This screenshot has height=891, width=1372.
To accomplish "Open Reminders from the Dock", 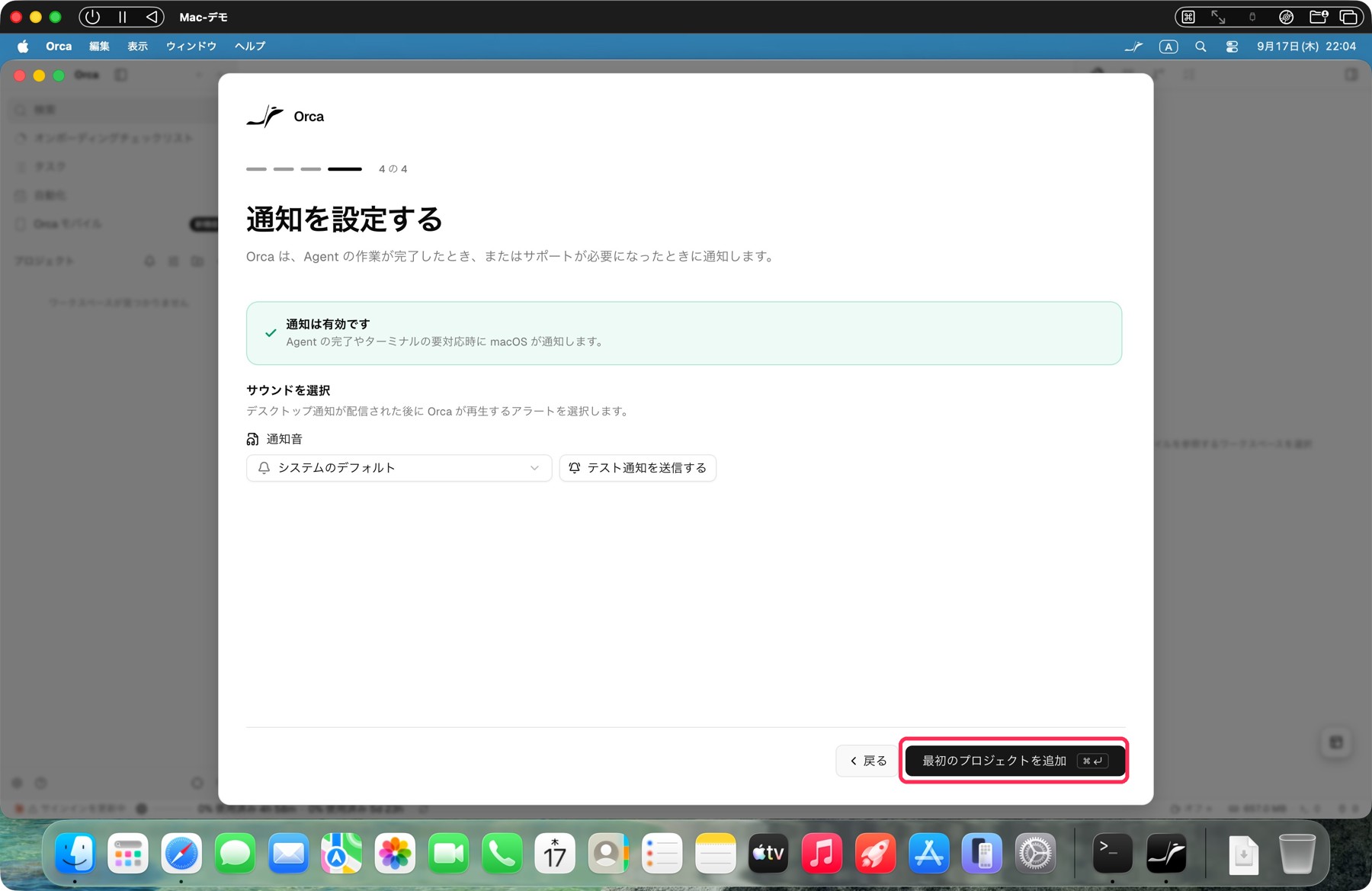I will [662, 854].
